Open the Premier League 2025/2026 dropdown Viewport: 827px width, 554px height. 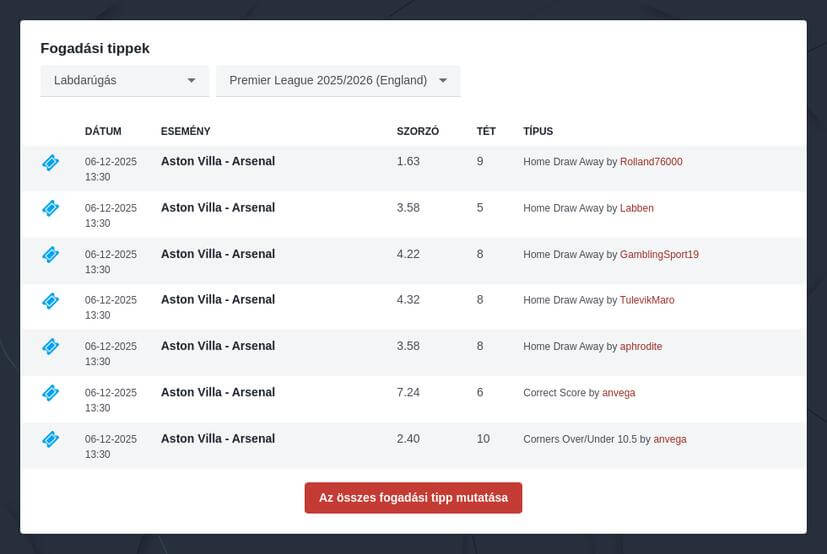(x=328, y=80)
